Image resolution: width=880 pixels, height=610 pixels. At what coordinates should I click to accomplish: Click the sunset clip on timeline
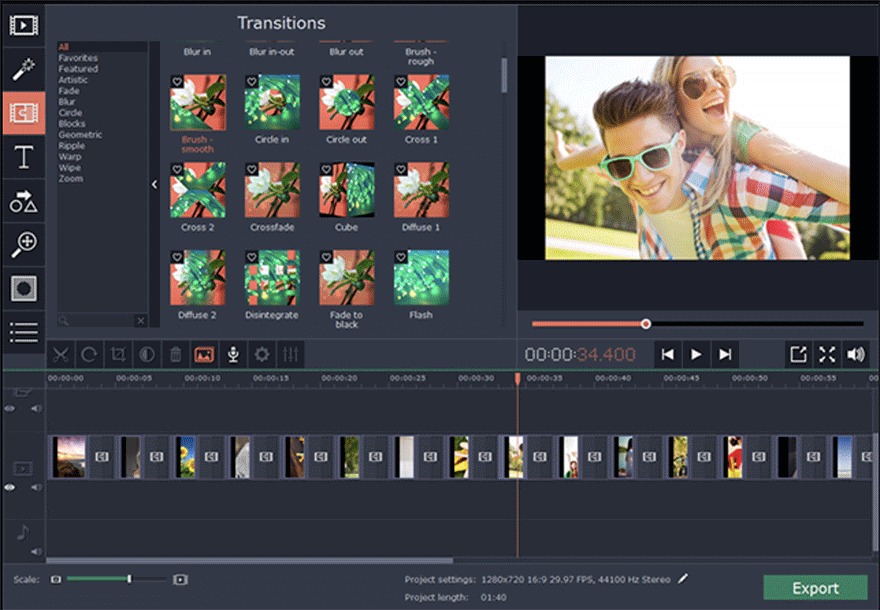click(x=69, y=457)
